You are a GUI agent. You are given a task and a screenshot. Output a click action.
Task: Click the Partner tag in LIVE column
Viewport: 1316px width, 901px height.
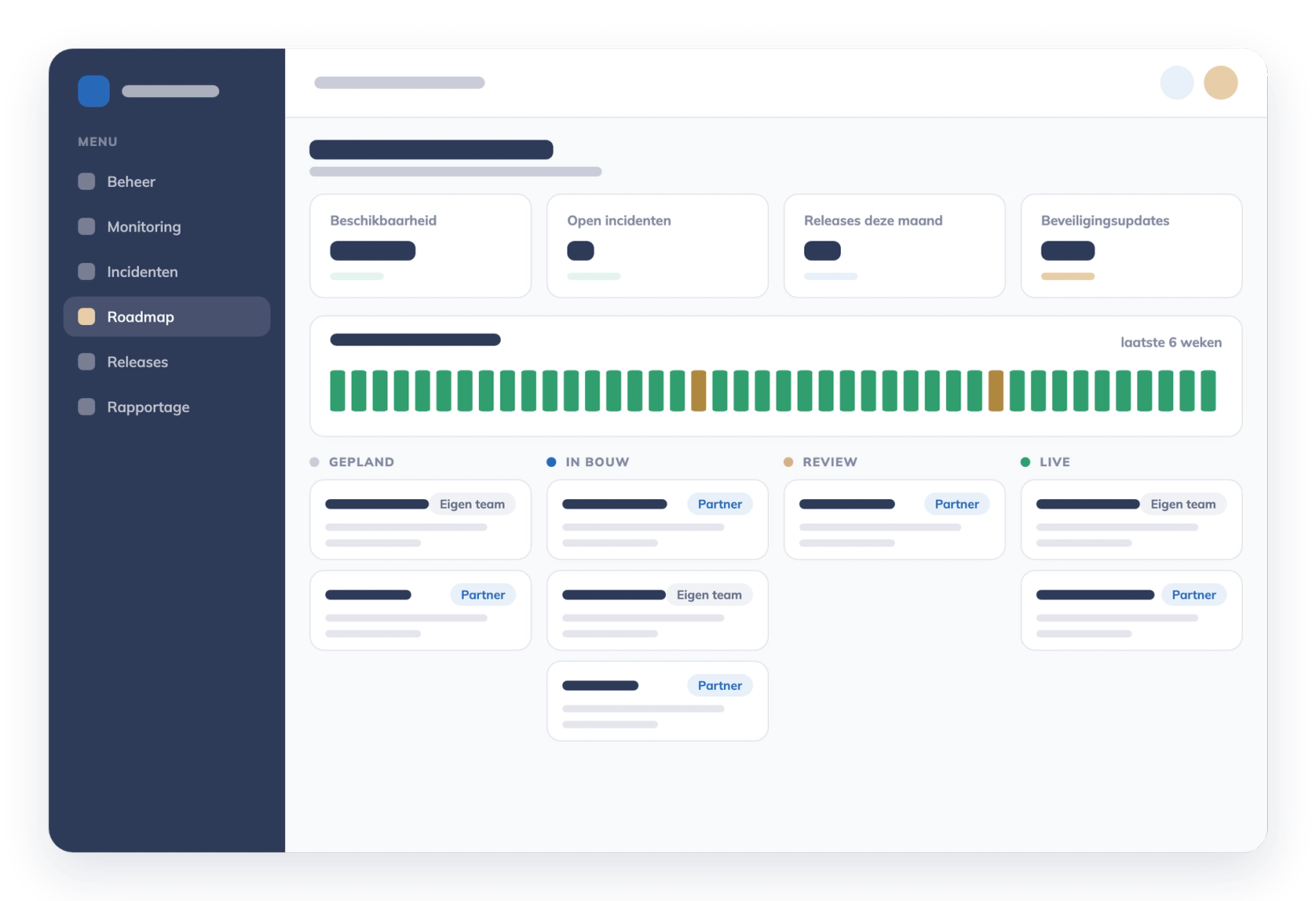(x=1194, y=595)
